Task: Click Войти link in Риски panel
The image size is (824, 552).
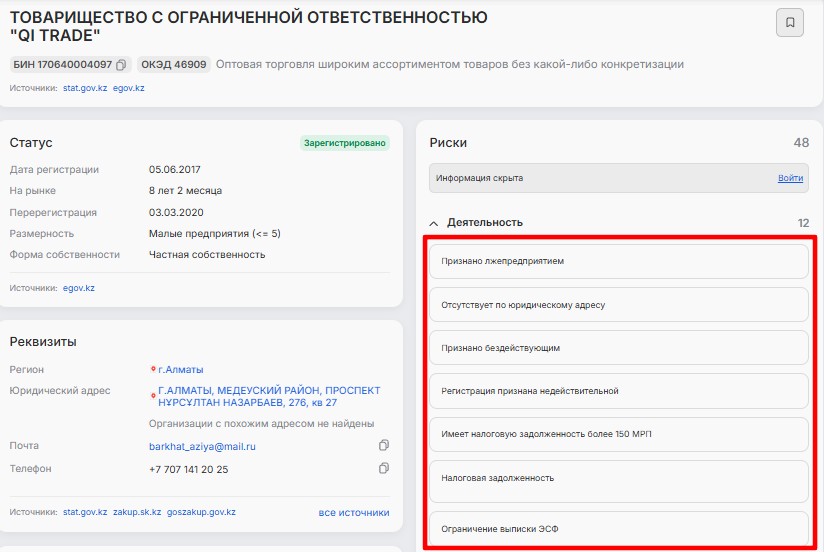Action: pos(790,178)
